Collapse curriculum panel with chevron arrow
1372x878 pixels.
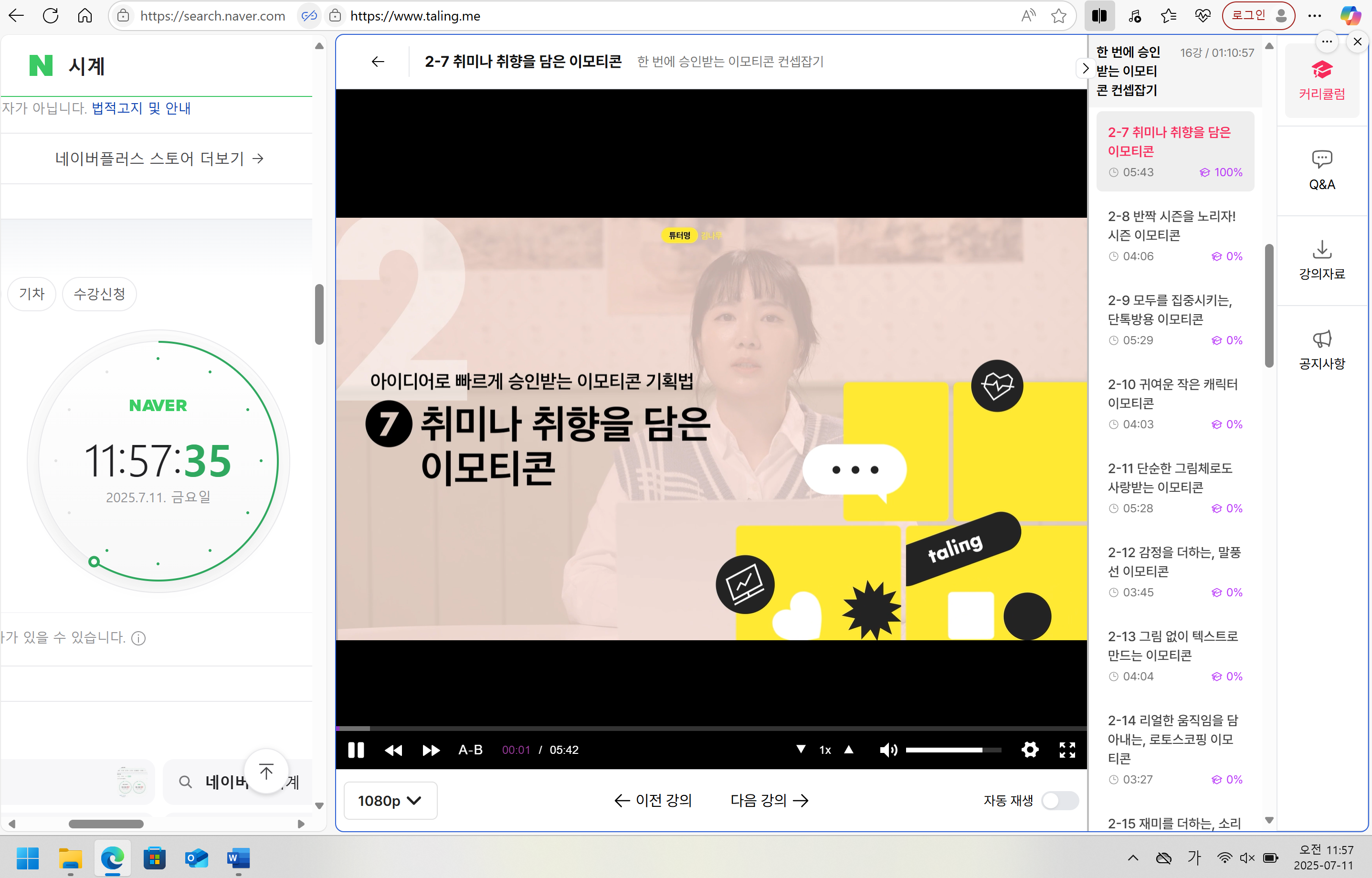pyautogui.click(x=1085, y=68)
